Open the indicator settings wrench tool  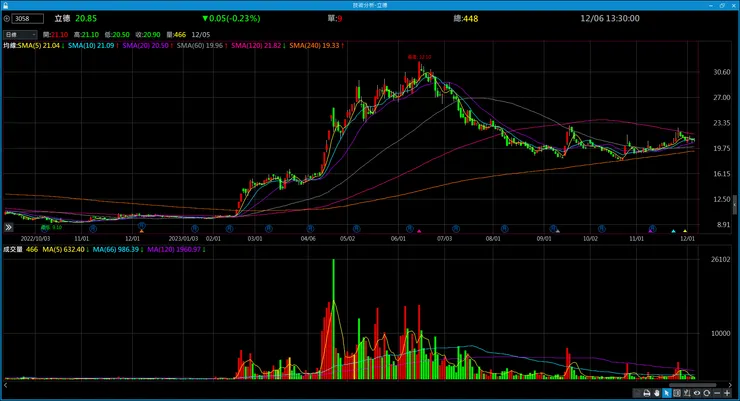tap(687, 393)
